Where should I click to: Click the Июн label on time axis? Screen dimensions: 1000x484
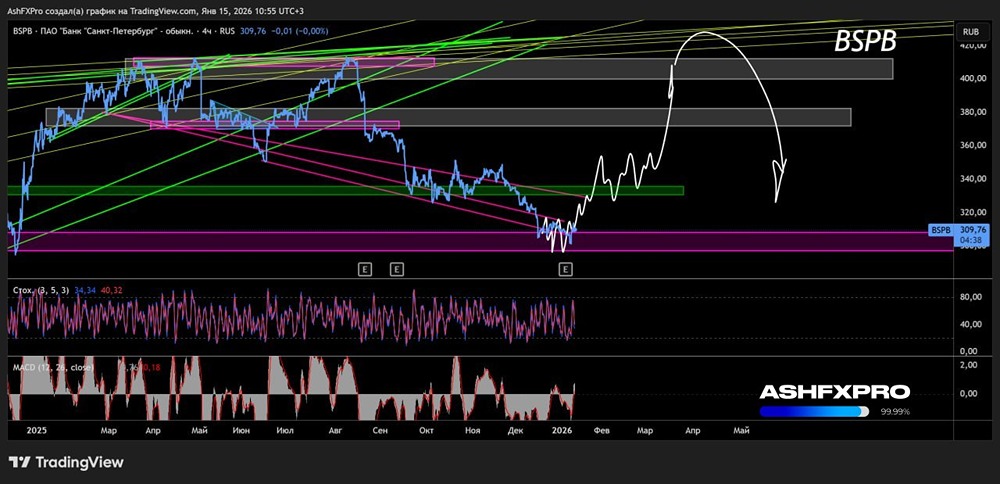coord(241,431)
